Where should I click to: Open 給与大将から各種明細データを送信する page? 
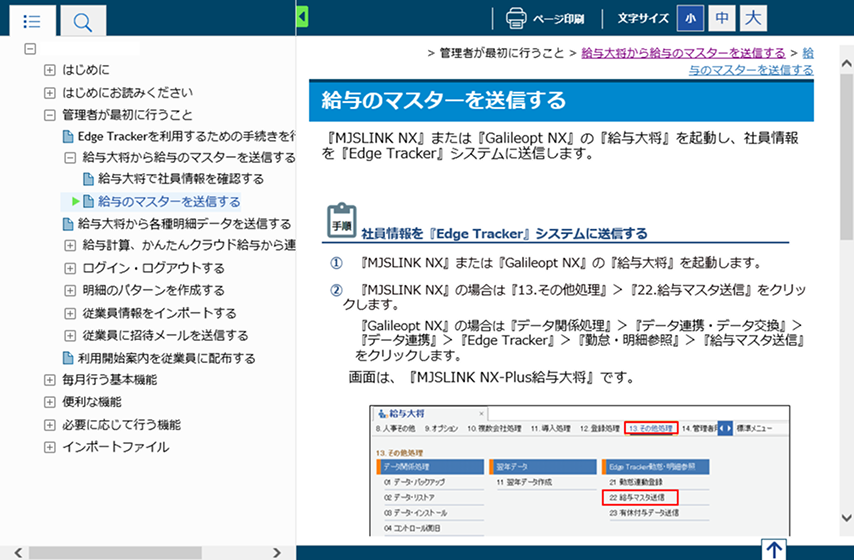tap(185, 224)
